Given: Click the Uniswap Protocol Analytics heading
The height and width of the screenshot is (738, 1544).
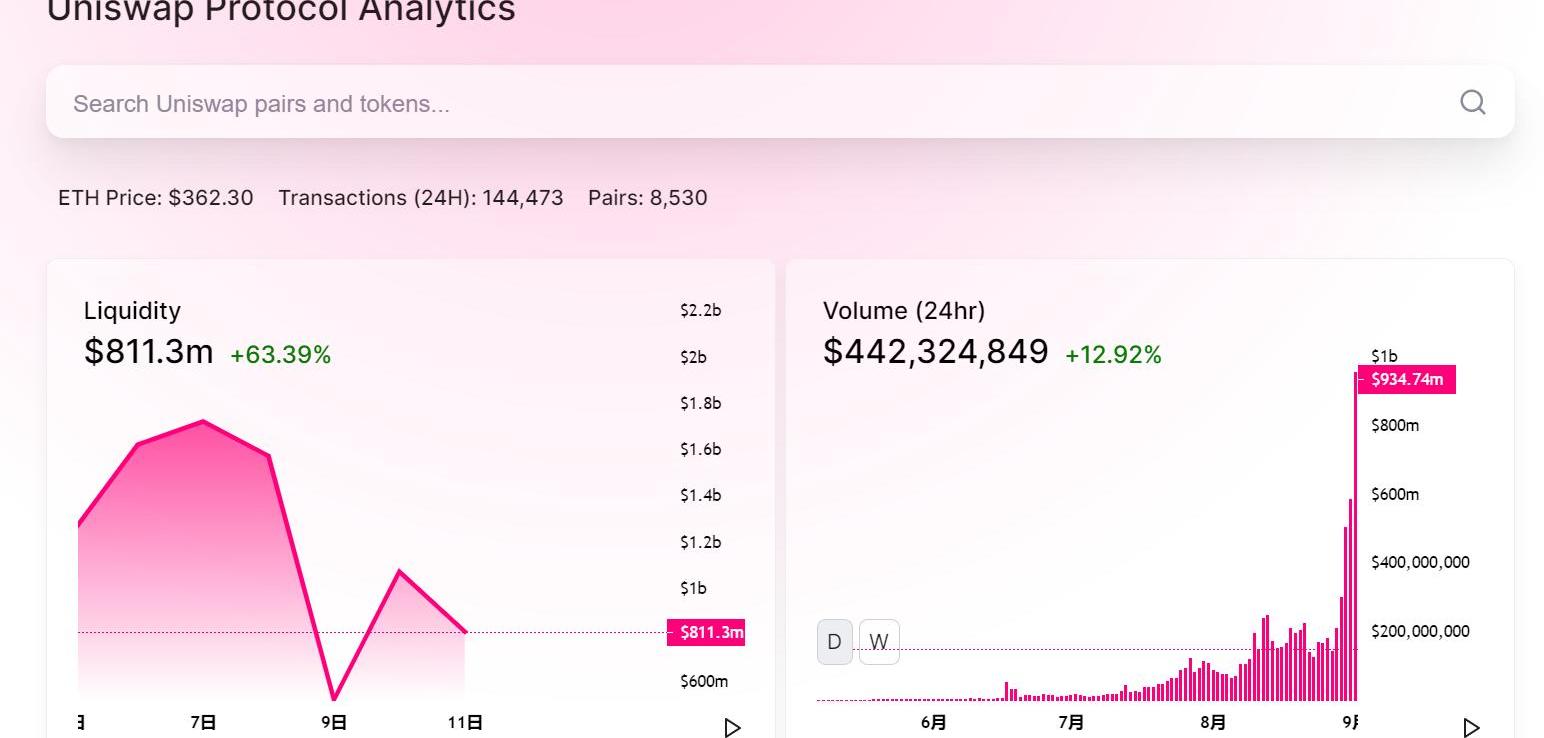Looking at the screenshot, I should [281, 12].
